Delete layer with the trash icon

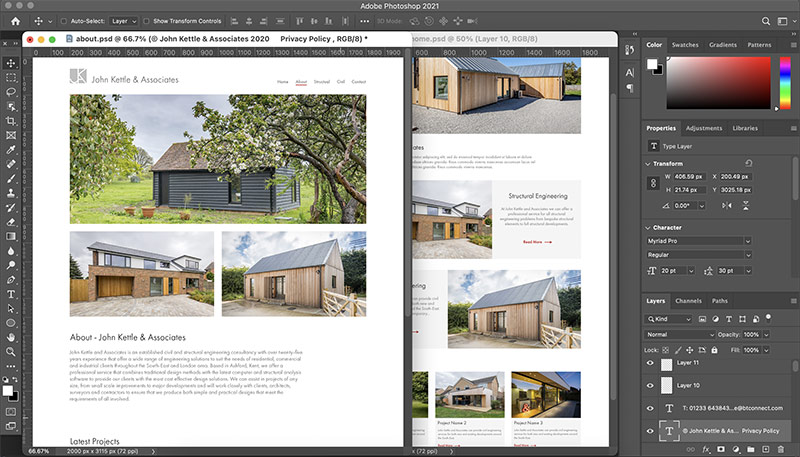781,449
